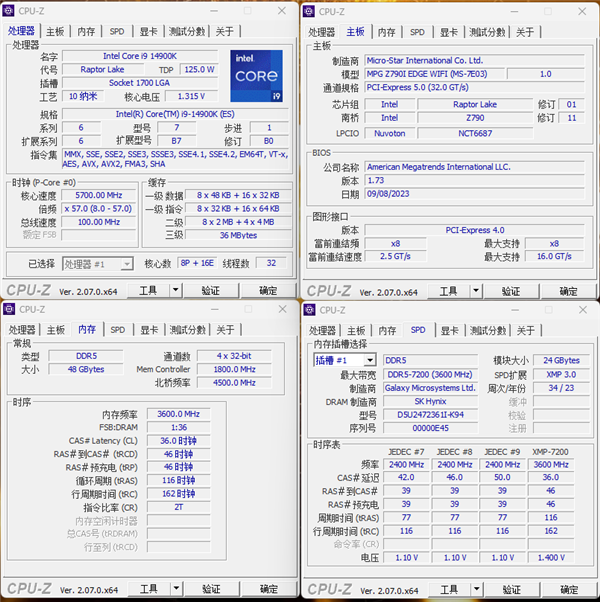Close the SPD CPU-Z window

583,310
